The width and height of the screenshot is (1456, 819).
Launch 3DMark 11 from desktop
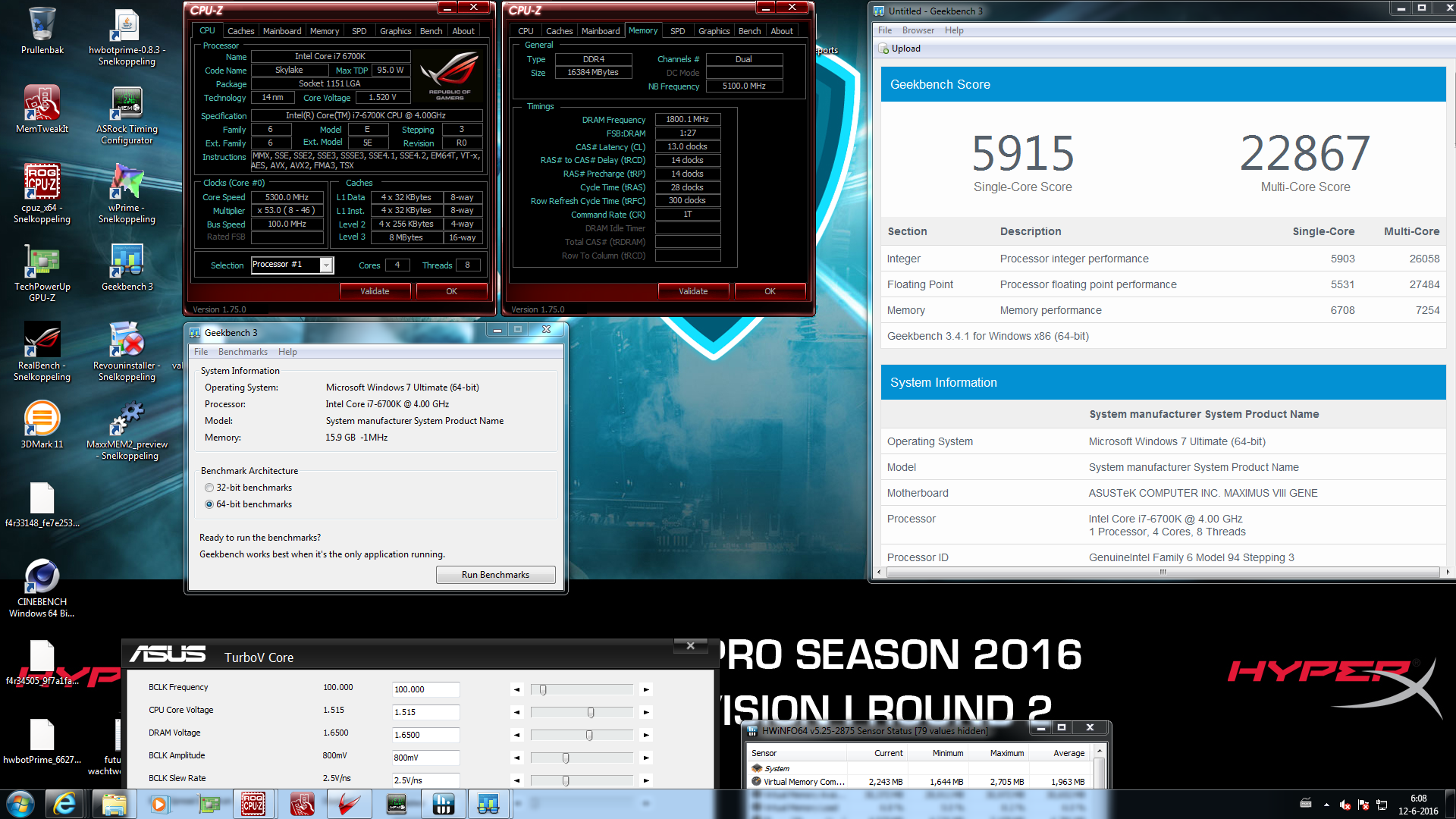click(42, 425)
